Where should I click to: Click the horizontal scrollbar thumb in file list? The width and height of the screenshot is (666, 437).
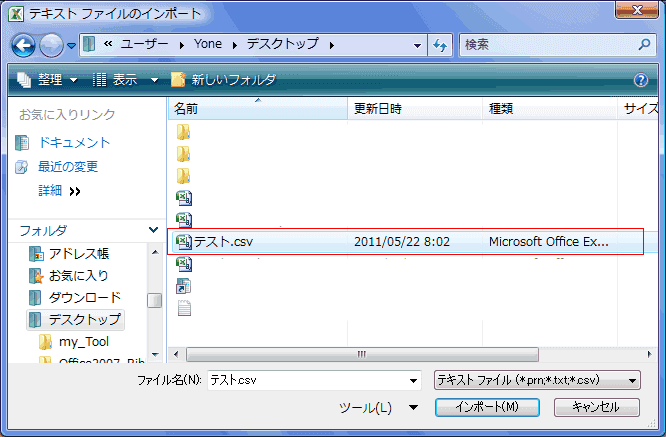tap(362, 354)
